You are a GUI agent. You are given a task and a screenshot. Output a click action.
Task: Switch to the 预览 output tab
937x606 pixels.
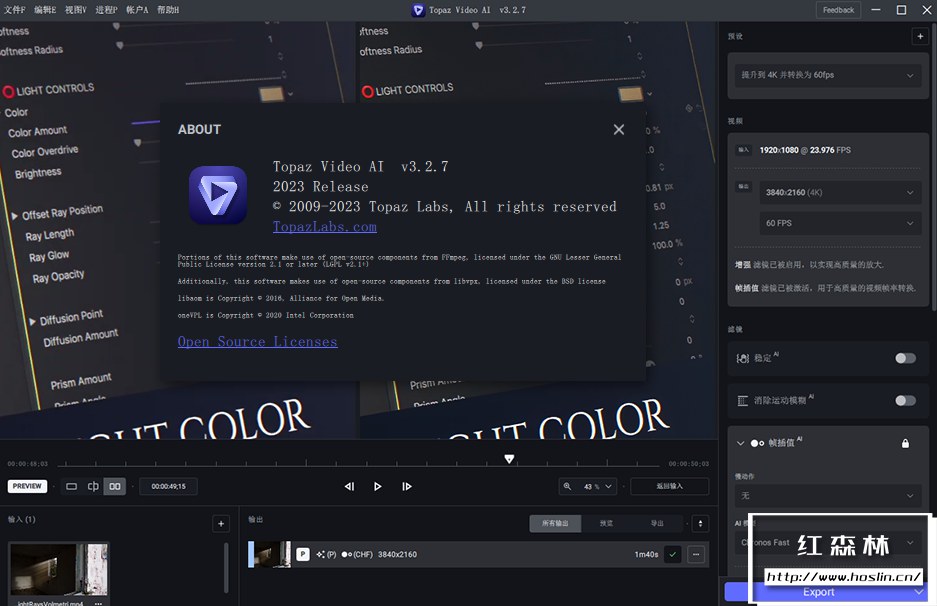click(606, 523)
